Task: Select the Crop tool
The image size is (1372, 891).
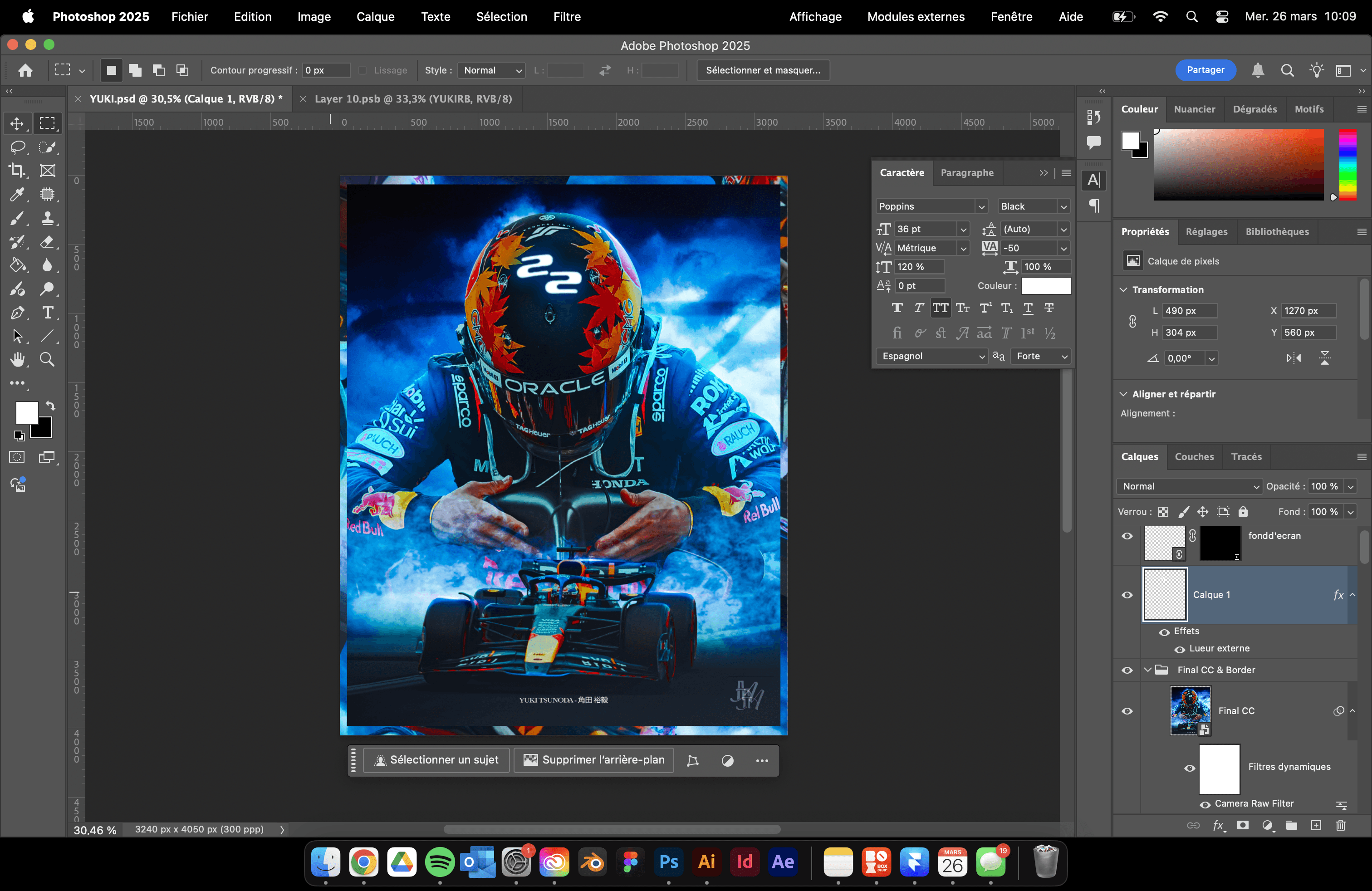Action: click(17, 171)
